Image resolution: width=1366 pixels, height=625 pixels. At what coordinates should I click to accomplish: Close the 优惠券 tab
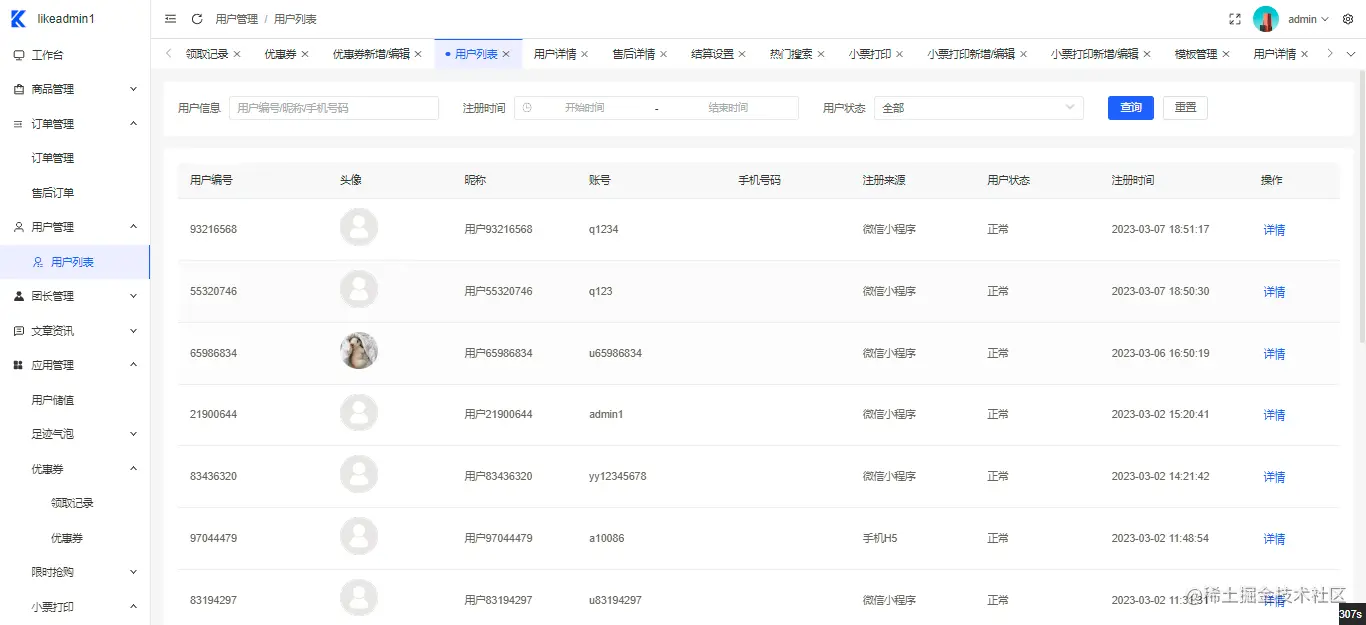305,54
